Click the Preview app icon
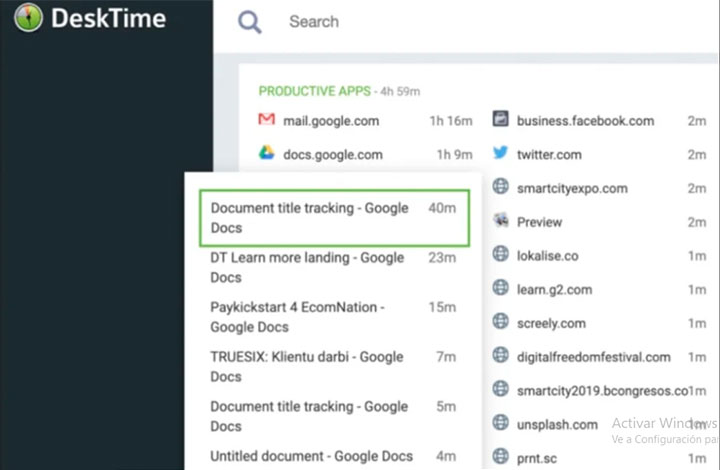The height and width of the screenshot is (470, 720). click(x=501, y=220)
